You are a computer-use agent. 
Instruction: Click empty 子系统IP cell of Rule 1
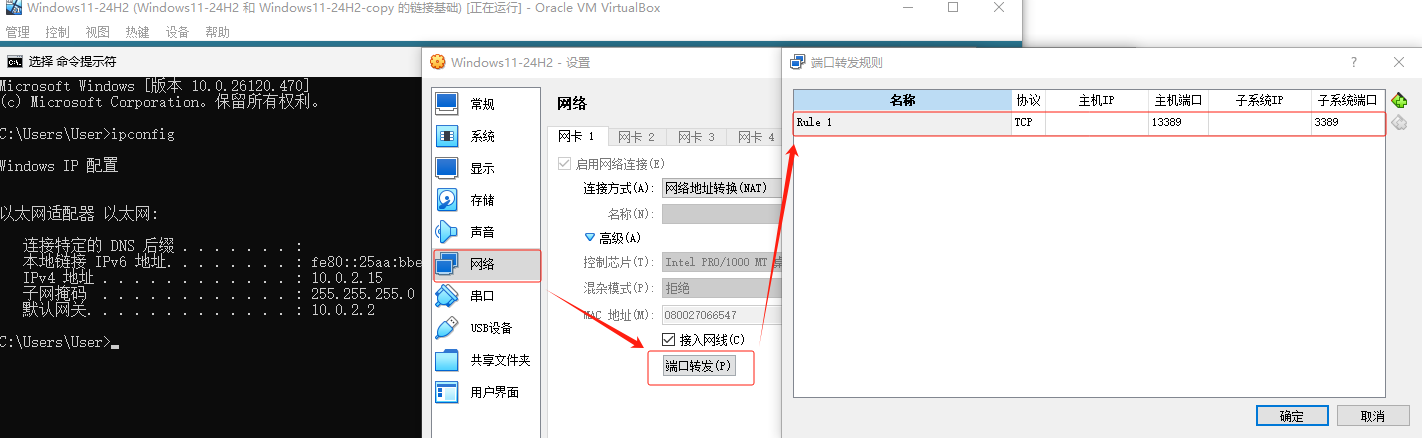tap(1260, 123)
